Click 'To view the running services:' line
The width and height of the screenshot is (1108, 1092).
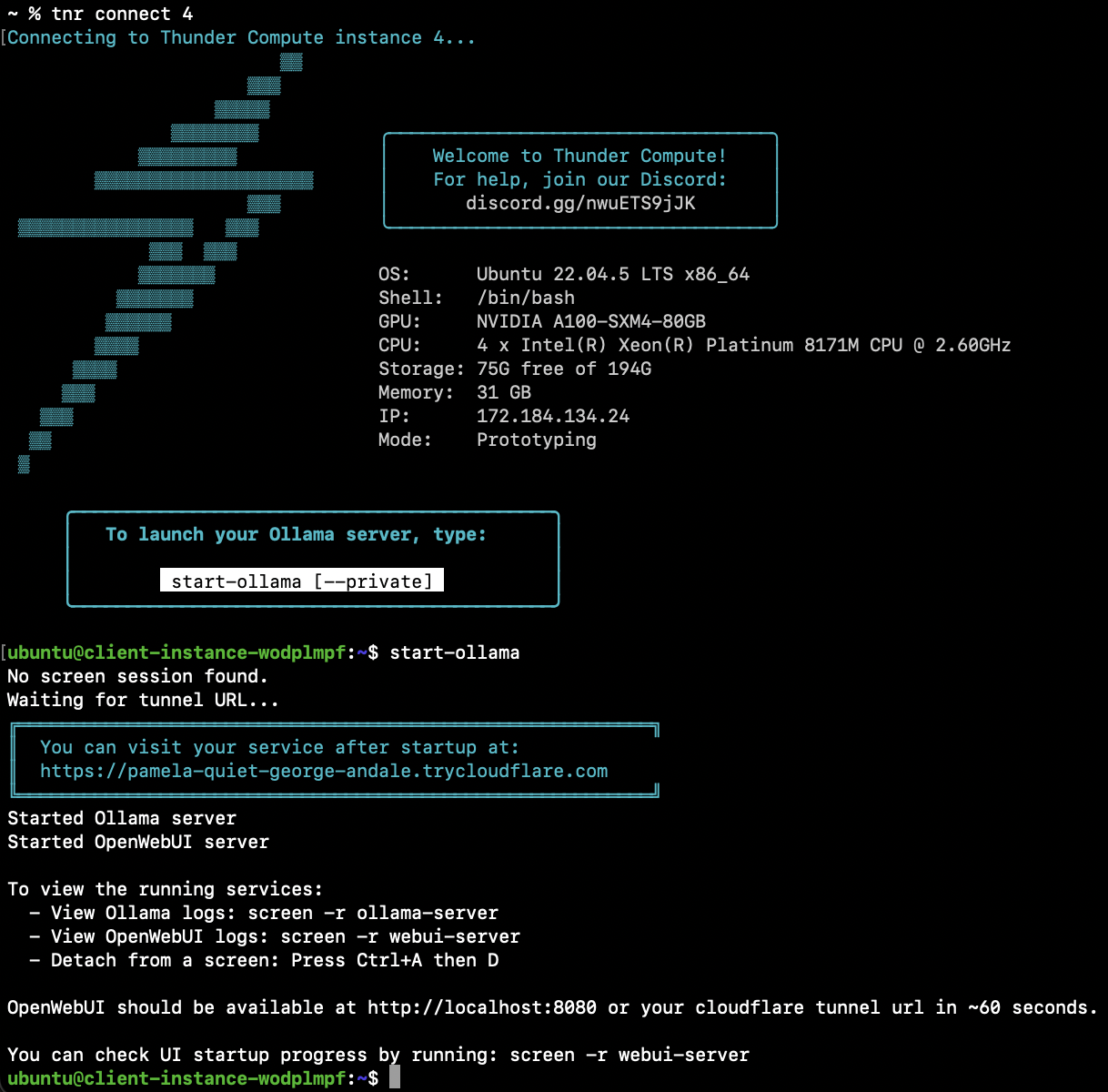(165, 889)
